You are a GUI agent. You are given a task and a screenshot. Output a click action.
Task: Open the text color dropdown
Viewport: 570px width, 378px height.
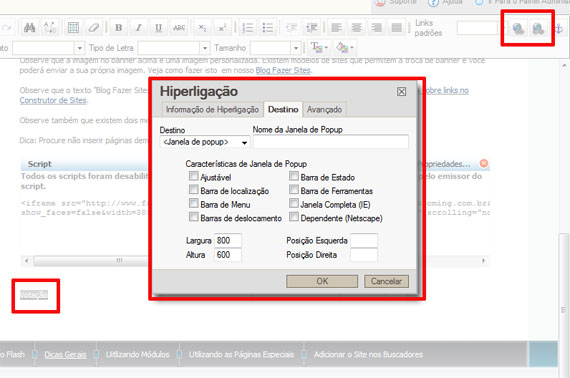click(320, 47)
